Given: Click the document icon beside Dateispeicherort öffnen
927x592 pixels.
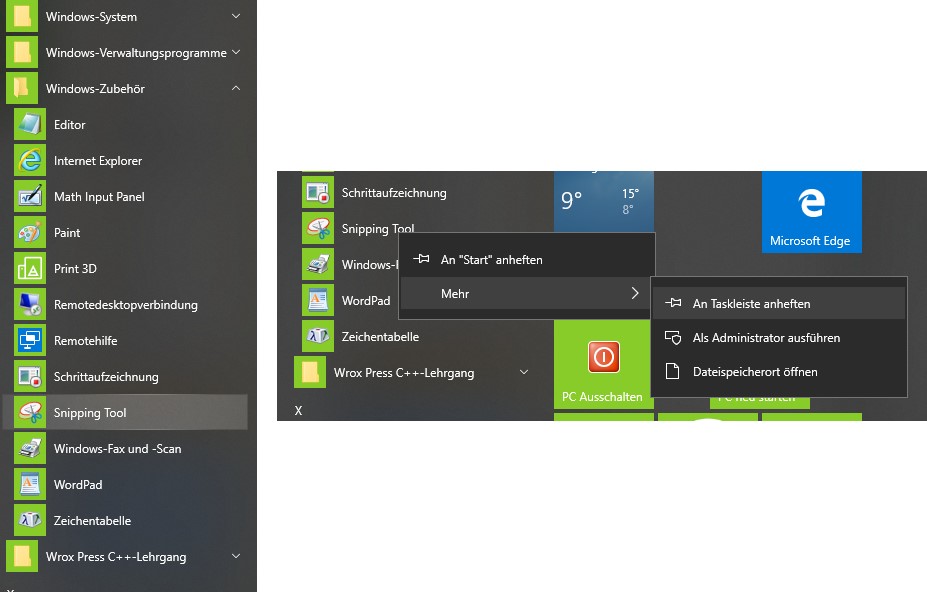Looking at the screenshot, I should point(672,371).
